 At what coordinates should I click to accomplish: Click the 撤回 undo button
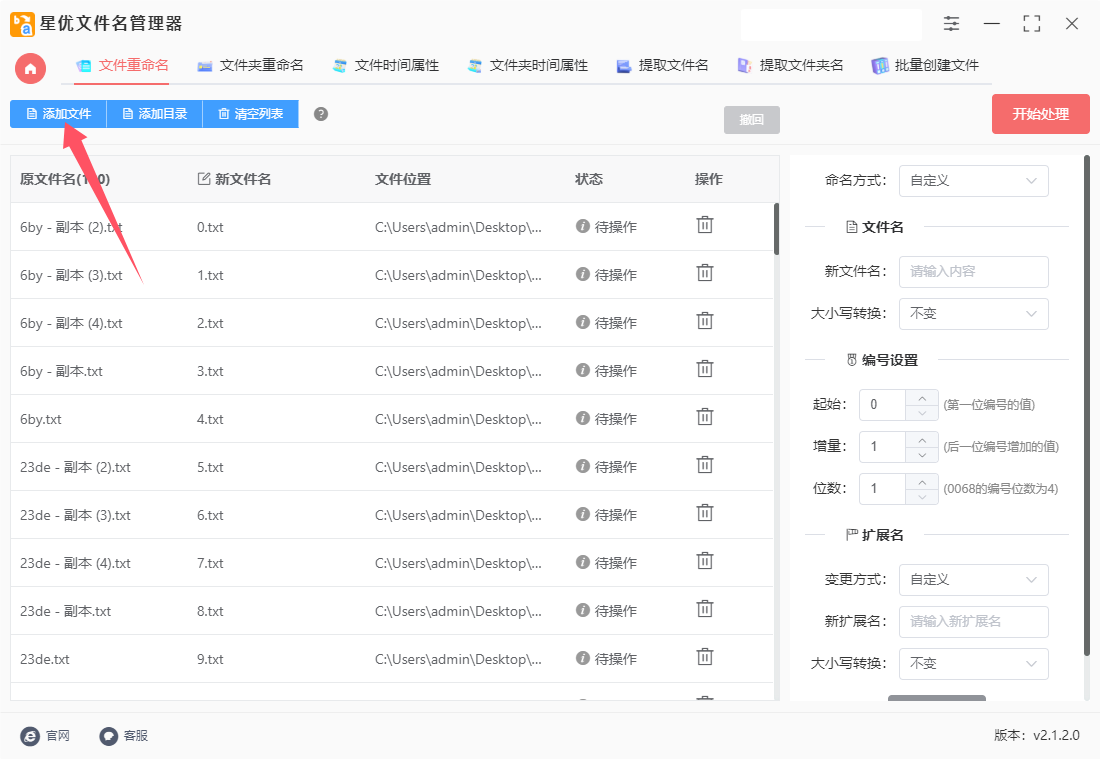coord(751,120)
